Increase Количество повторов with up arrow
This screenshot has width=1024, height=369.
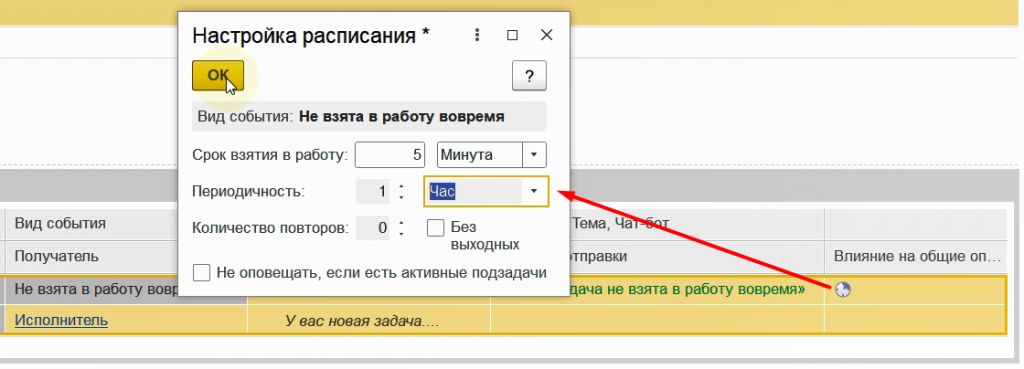click(x=401, y=223)
